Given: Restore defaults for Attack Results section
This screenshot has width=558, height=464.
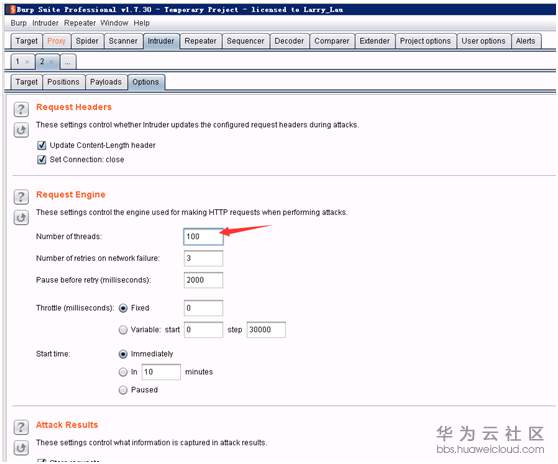Looking at the screenshot, I should click(x=21, y=448).
